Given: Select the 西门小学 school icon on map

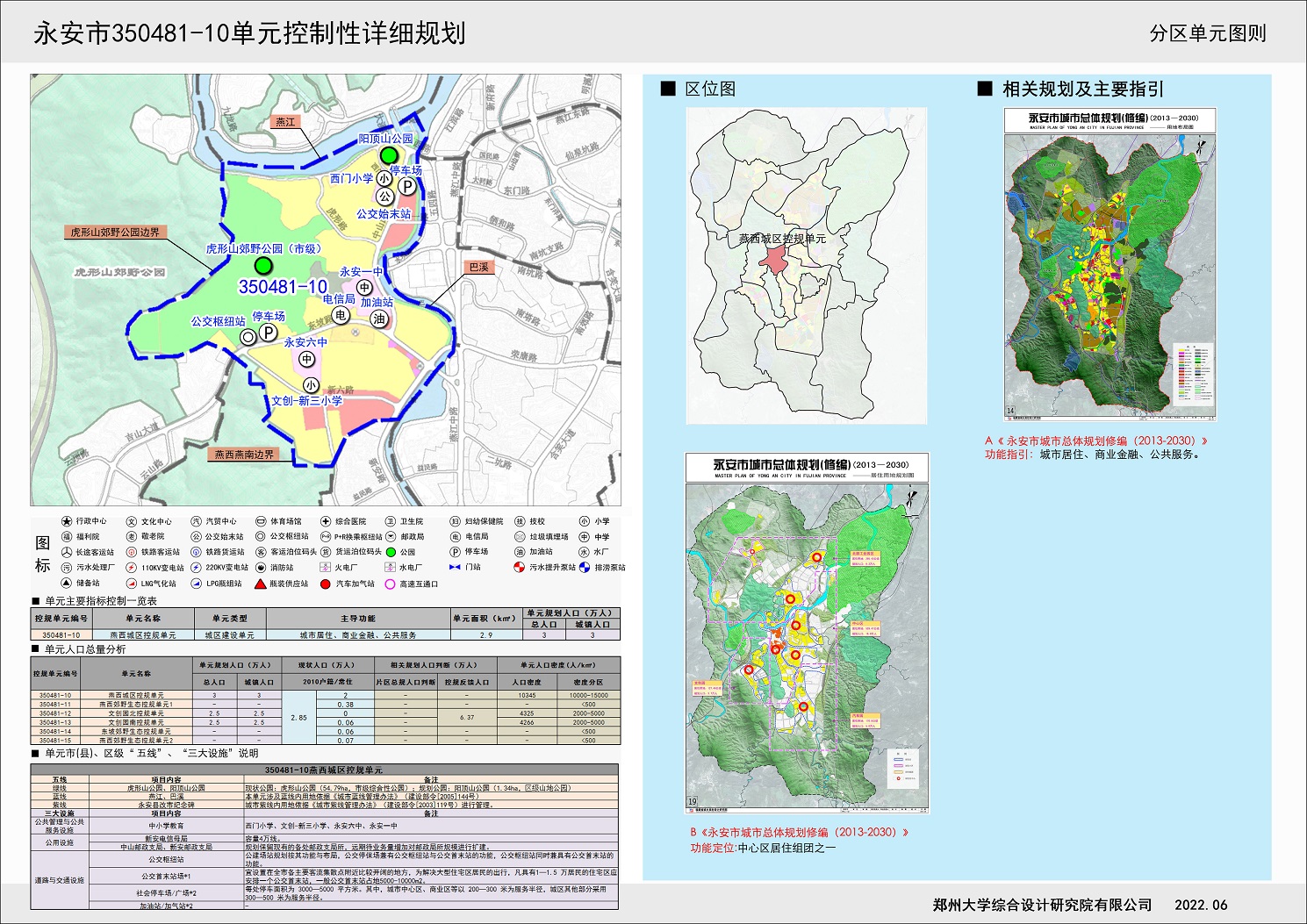Looking at the screenshot, I should (x=384, y=179).
